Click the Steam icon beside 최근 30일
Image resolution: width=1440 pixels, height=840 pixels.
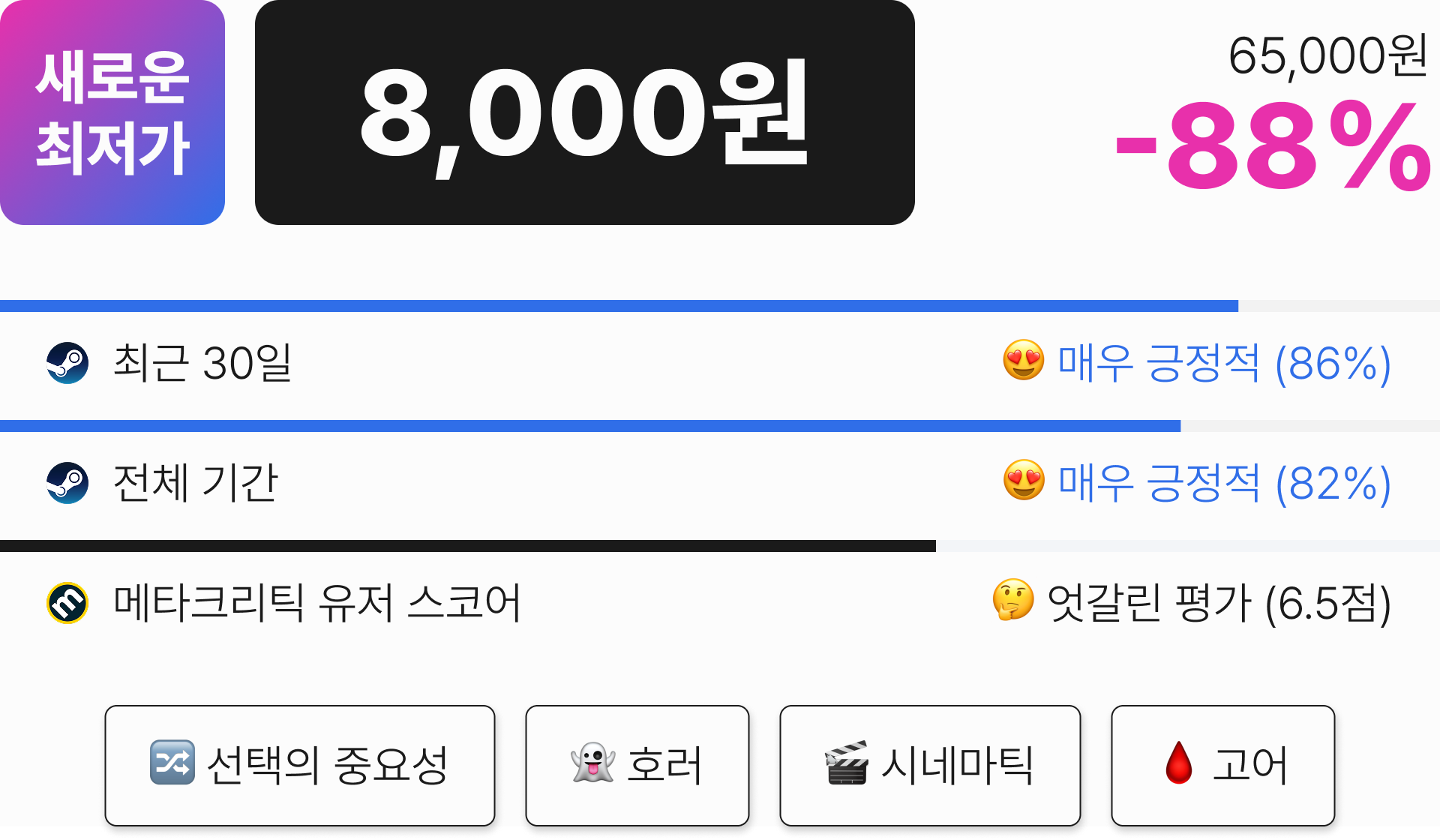click(x=67, y=363)
